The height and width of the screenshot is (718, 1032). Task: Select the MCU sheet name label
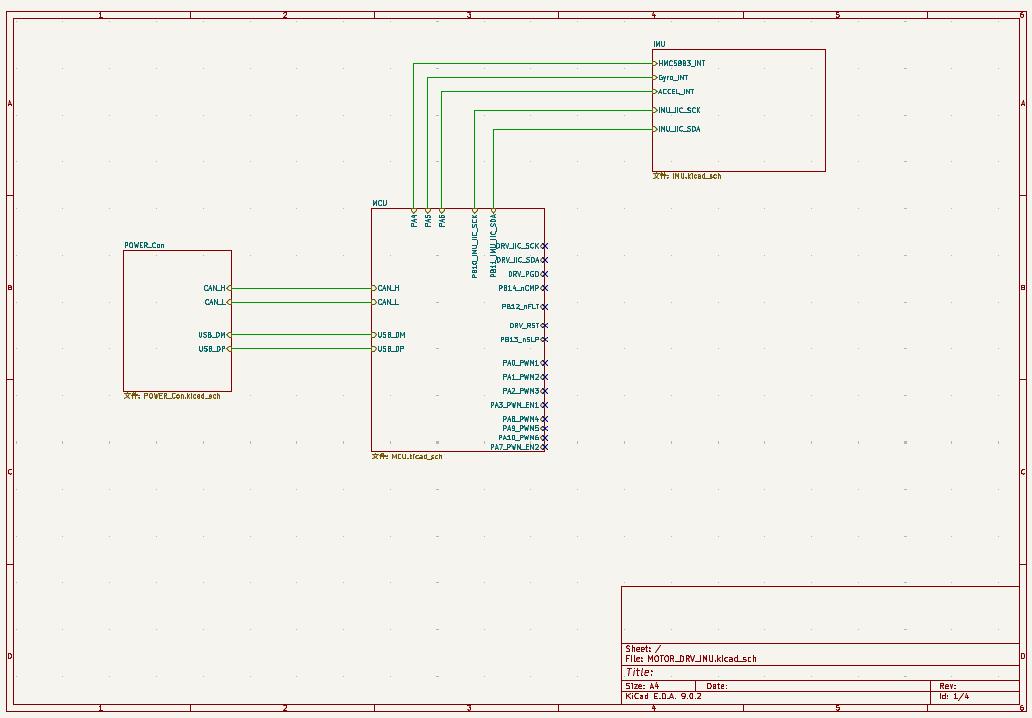(380, 203)
